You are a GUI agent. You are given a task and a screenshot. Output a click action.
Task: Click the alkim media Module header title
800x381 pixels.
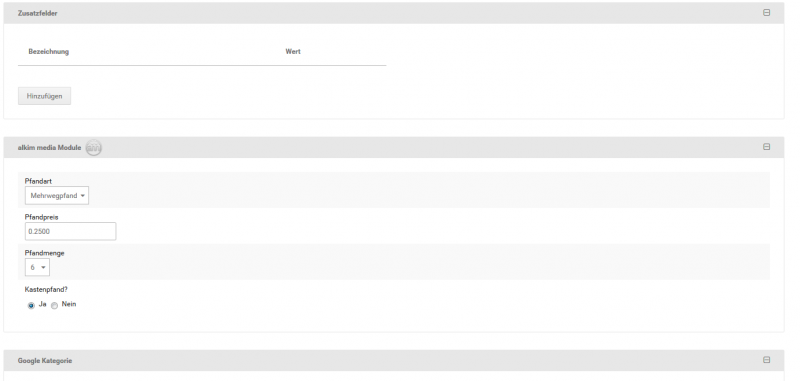point(49,148)
